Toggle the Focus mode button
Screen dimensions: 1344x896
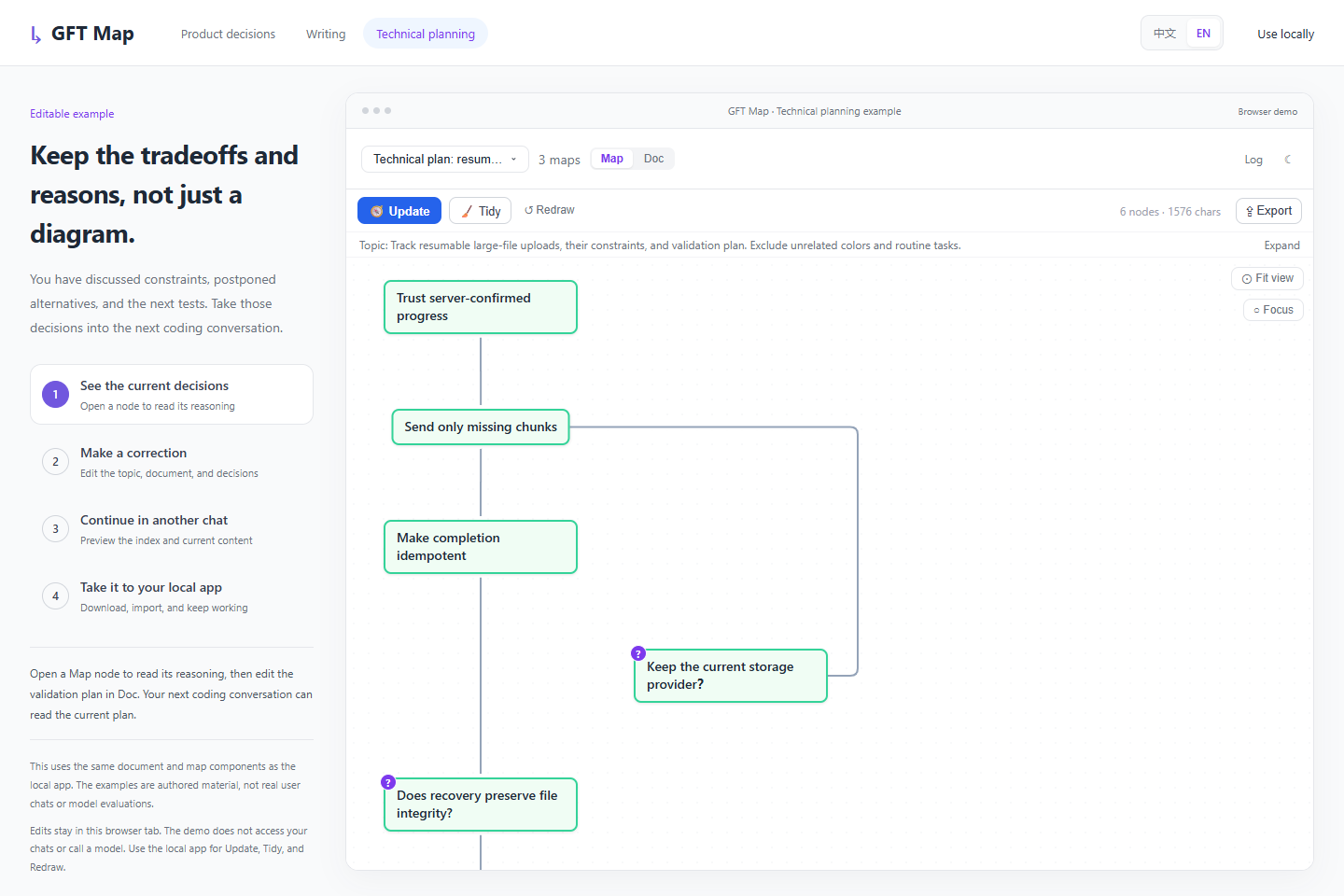pyautogui.click(x=1273, y=310)
